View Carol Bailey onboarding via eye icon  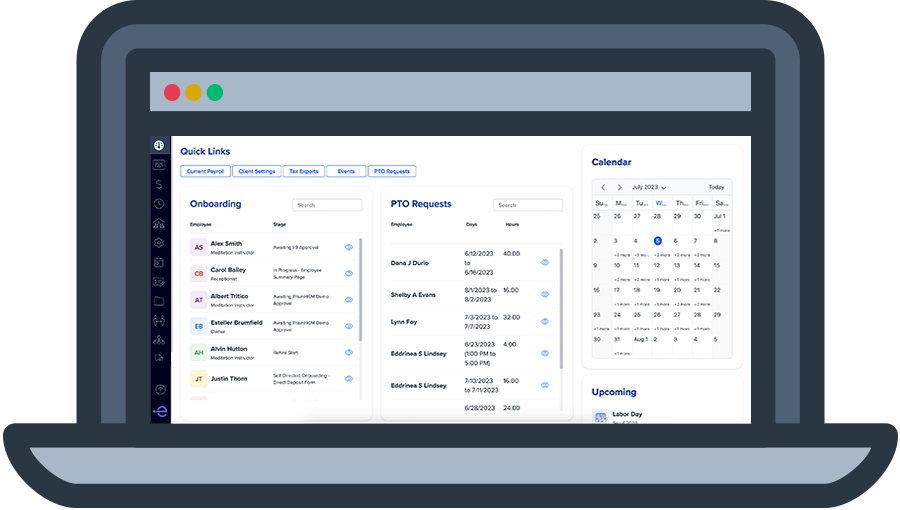348,274
